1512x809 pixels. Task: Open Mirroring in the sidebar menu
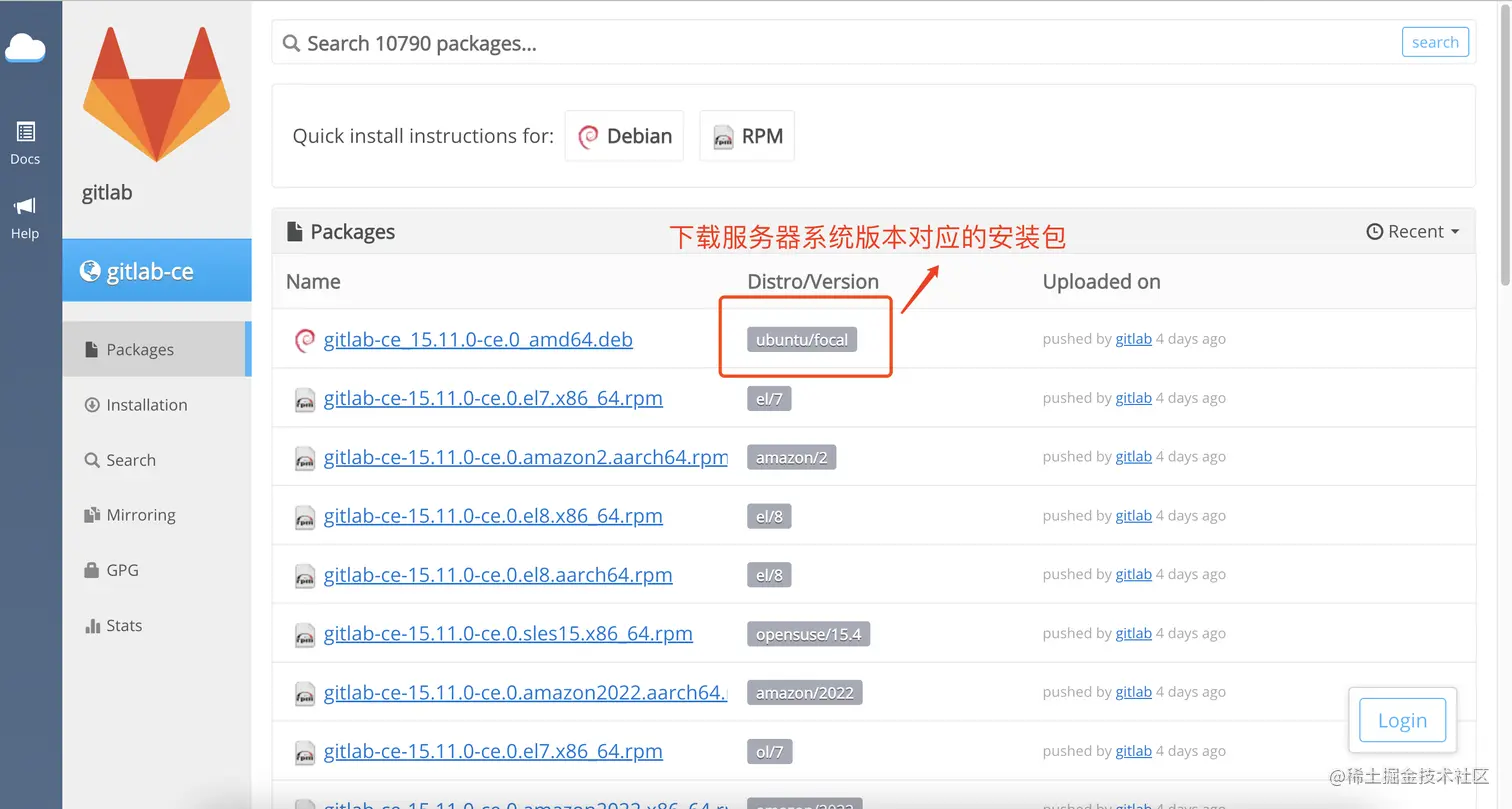click(128, 515)
